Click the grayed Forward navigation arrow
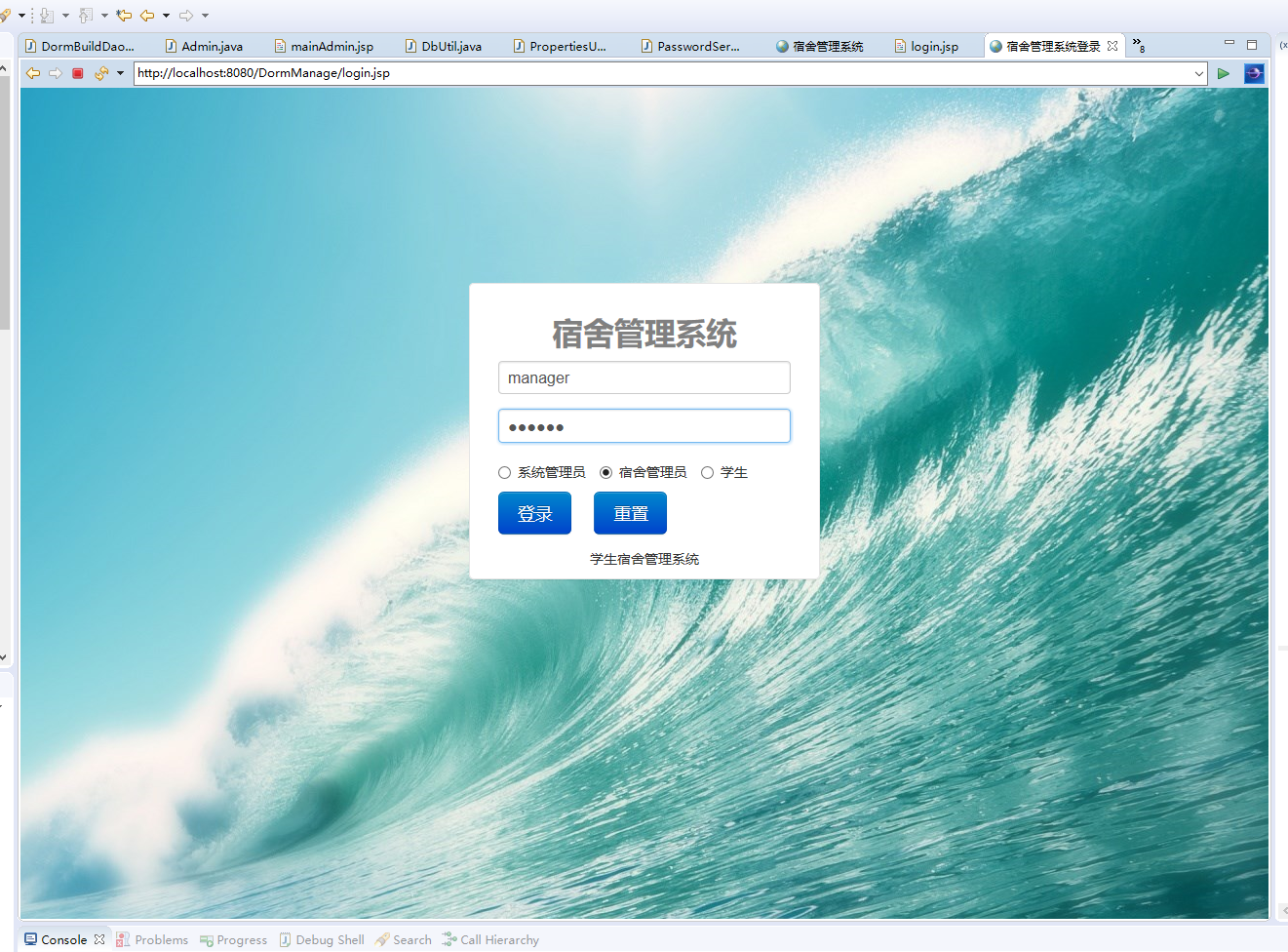Viewport: 1288px width, 952px height. click(188, 15)
